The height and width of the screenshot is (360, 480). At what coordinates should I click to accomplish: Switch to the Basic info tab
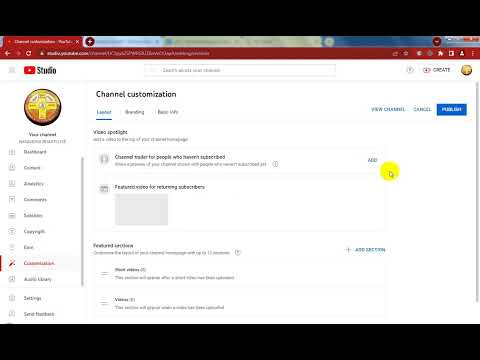tap(168, 112)
